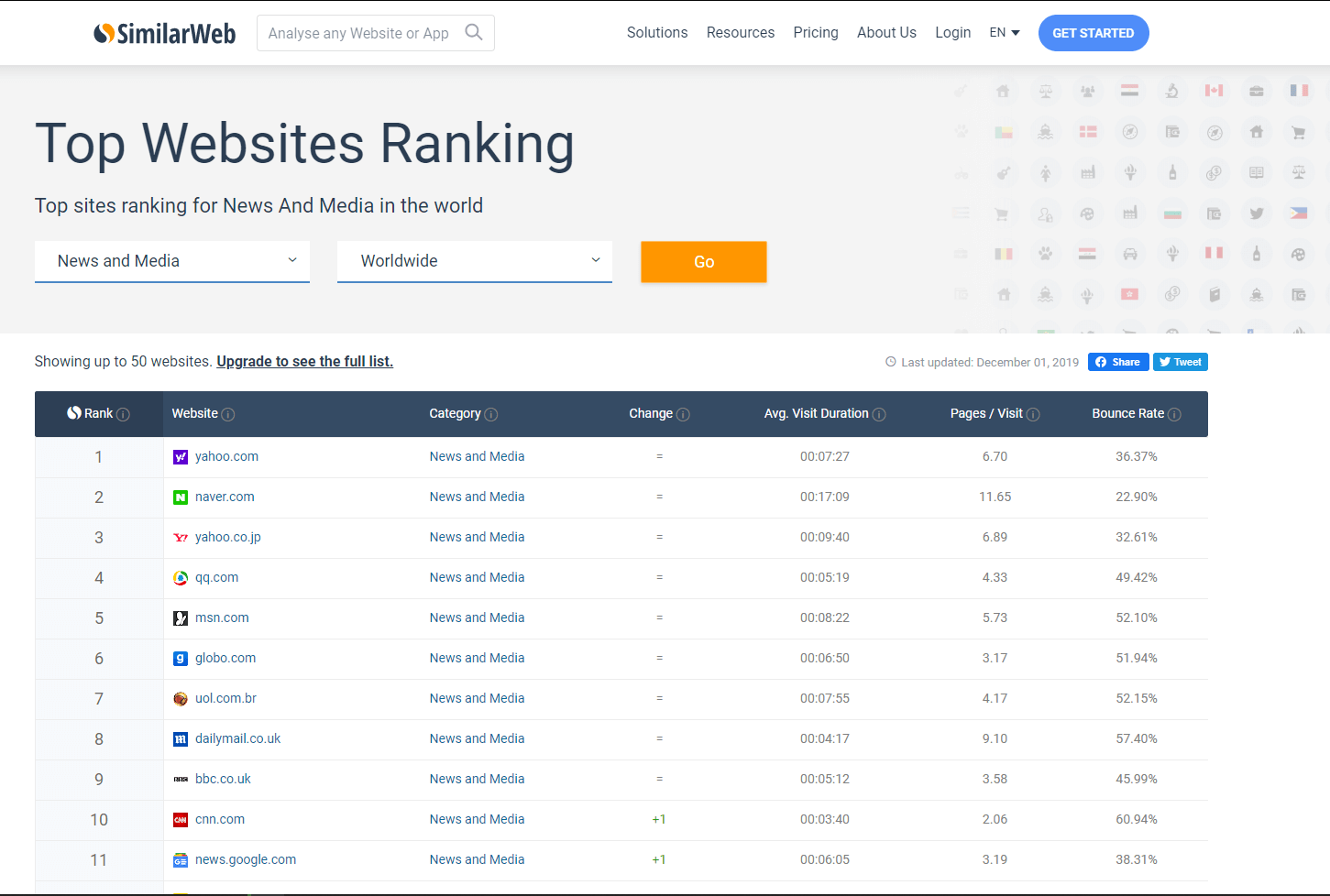The image size is (1330, 896).
Task: Open the Resources menu
Action: [x=741, y=32]
